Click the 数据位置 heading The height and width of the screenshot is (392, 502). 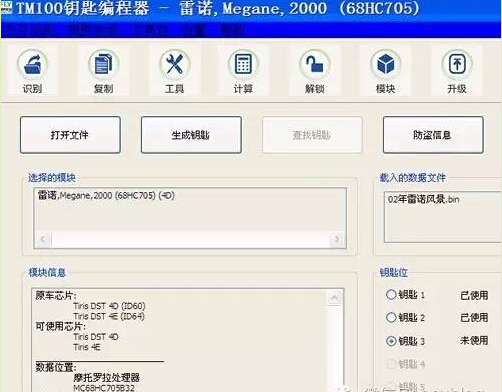pos(56,367)
